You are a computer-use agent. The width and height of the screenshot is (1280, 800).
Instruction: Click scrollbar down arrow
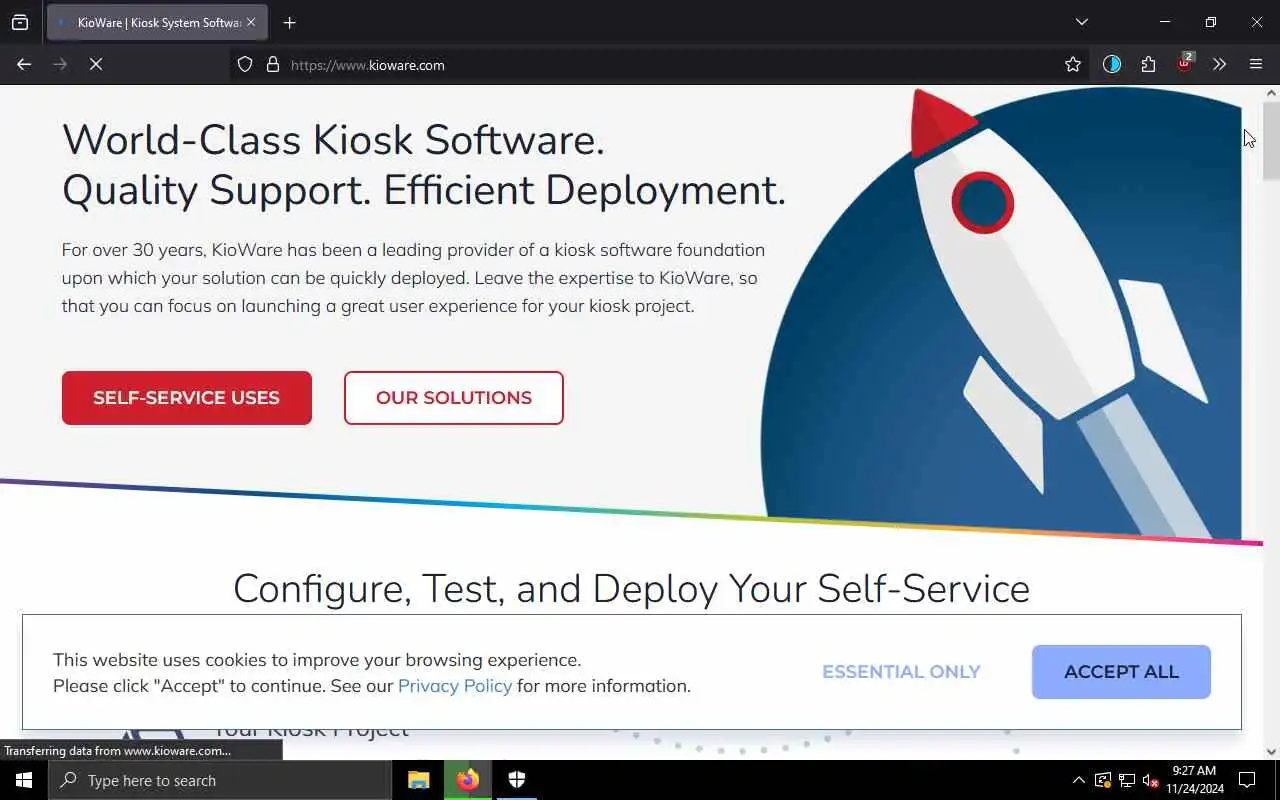coord(1271,752)
